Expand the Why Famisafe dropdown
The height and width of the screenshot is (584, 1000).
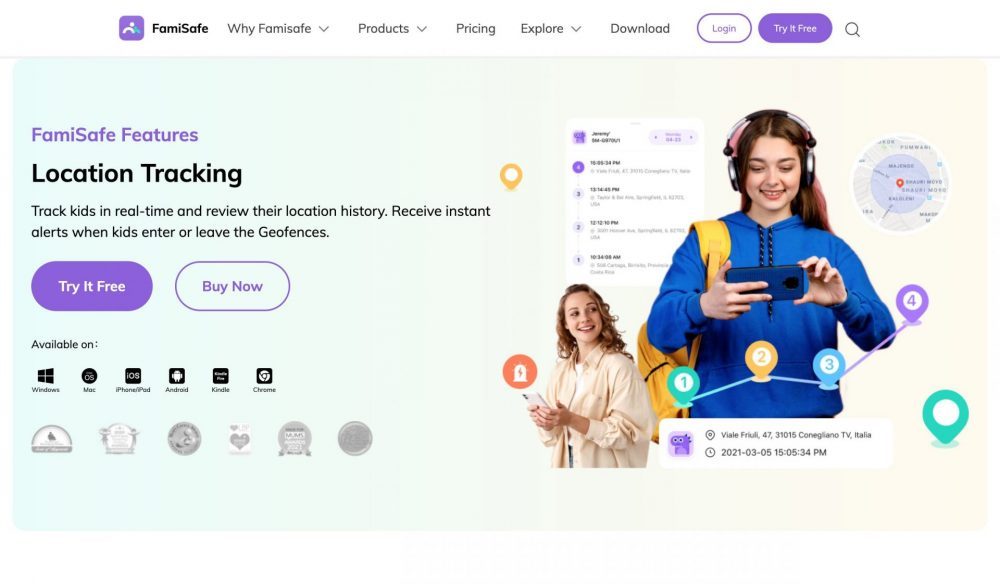coord(278,29)
